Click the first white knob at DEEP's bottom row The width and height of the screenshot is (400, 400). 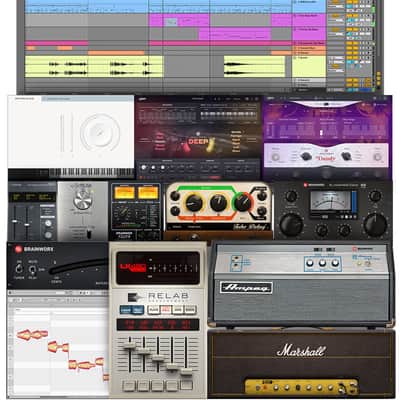pyautogui.click(x=144, y=168)
